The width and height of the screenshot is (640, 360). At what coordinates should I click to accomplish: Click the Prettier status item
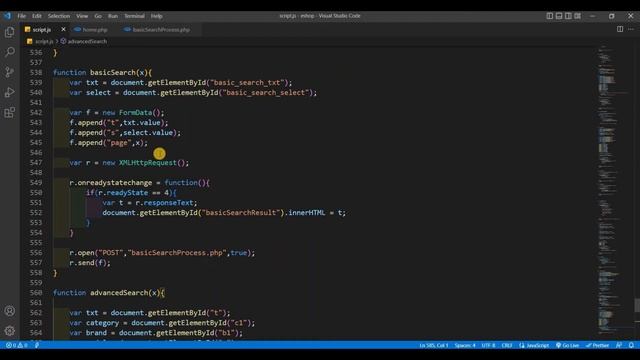pyautogui.click(x=598, y=345)
